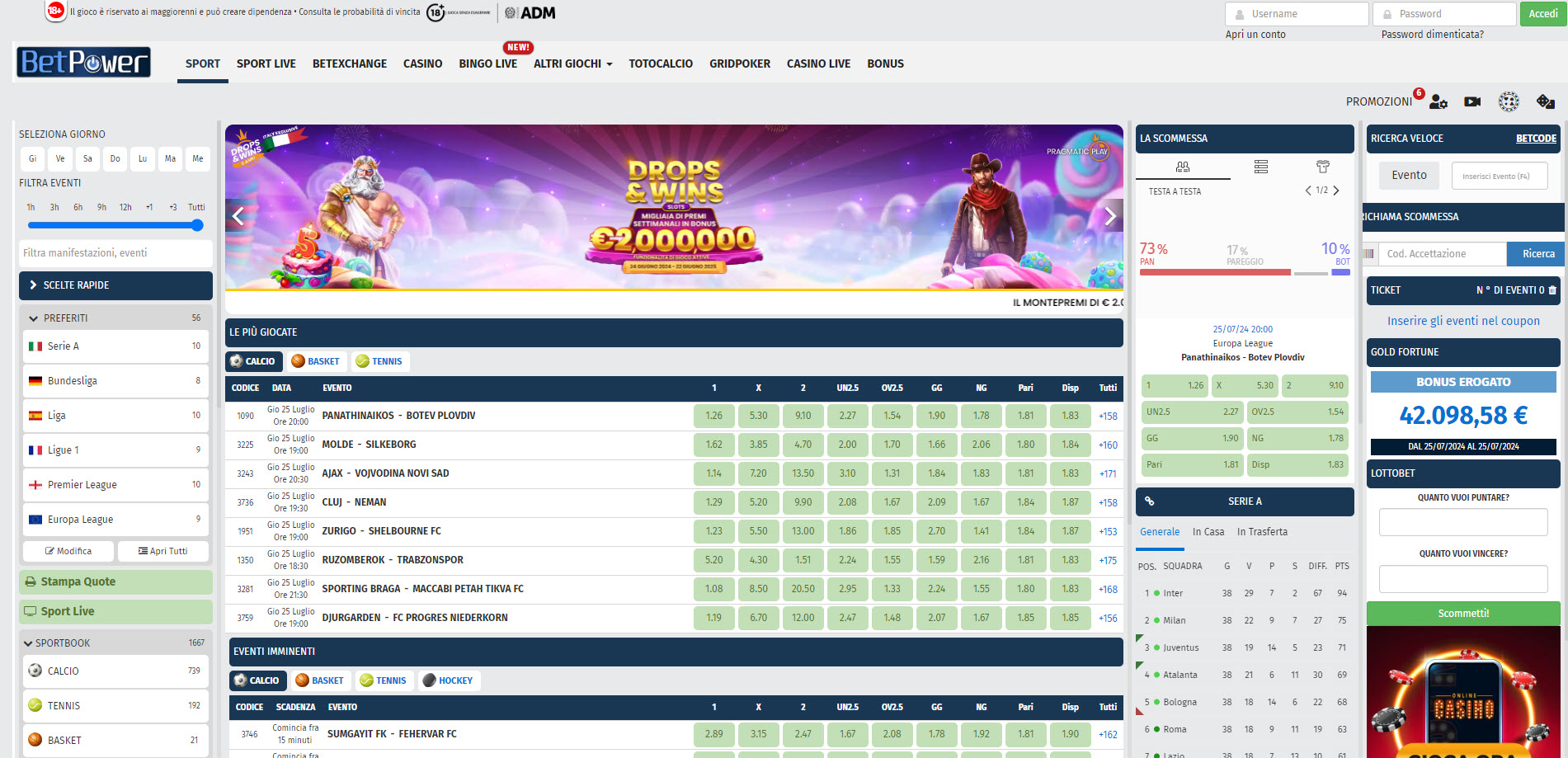Open Betexchange menu
1568x758 pixels.
[350, 64]
